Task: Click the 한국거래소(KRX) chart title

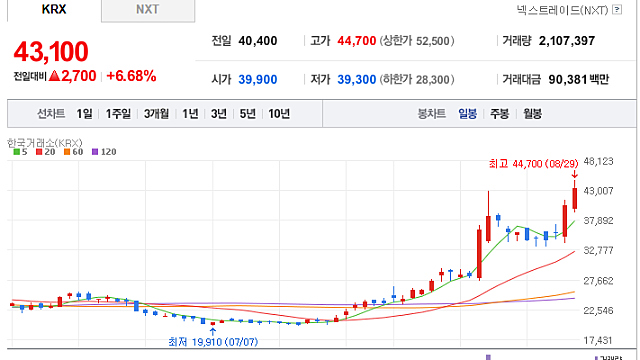Action: pos(44,143)
